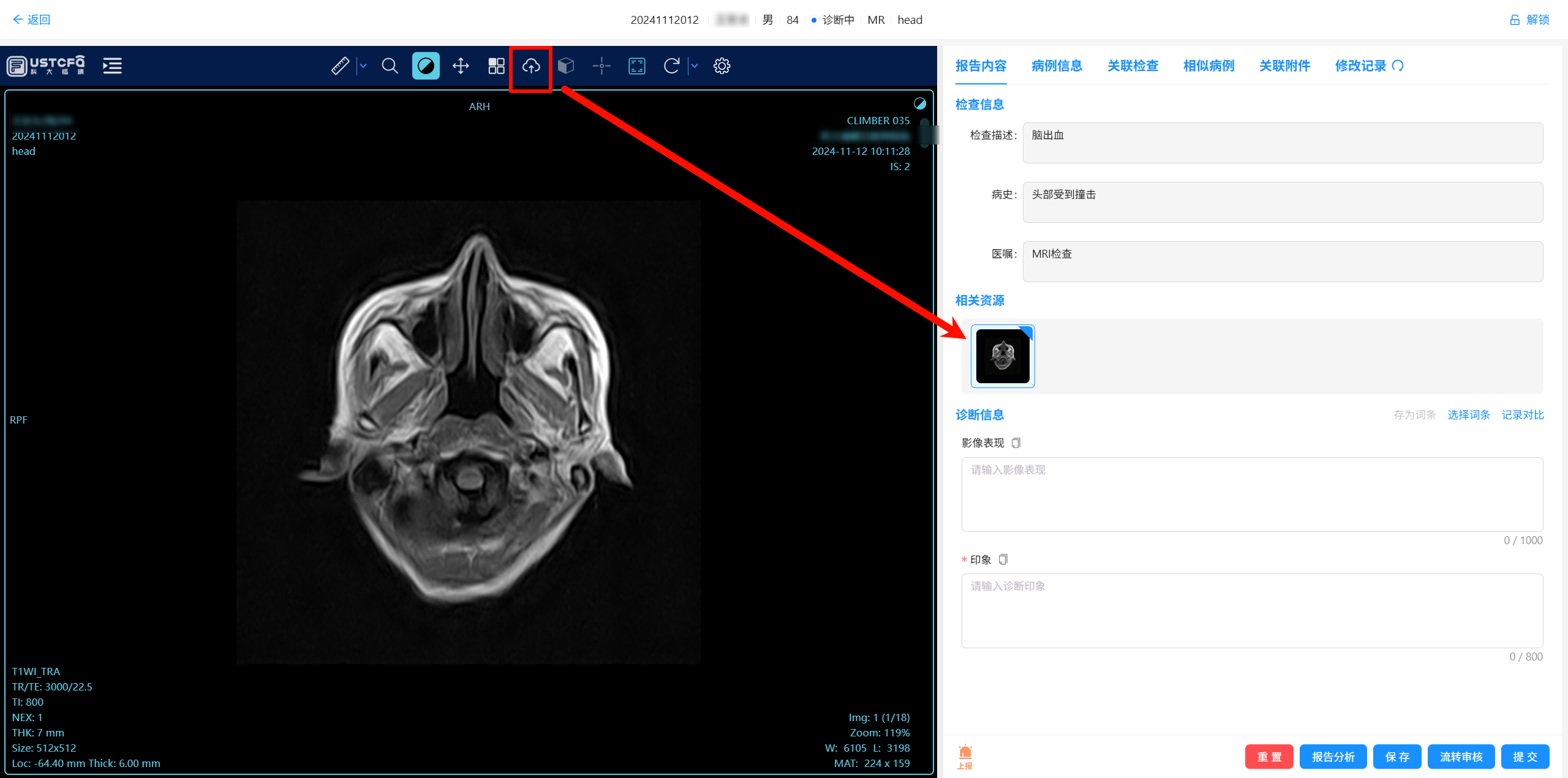Click the highlighted cloud upload icon
The image size is (1568, 778).
[530, 67]
